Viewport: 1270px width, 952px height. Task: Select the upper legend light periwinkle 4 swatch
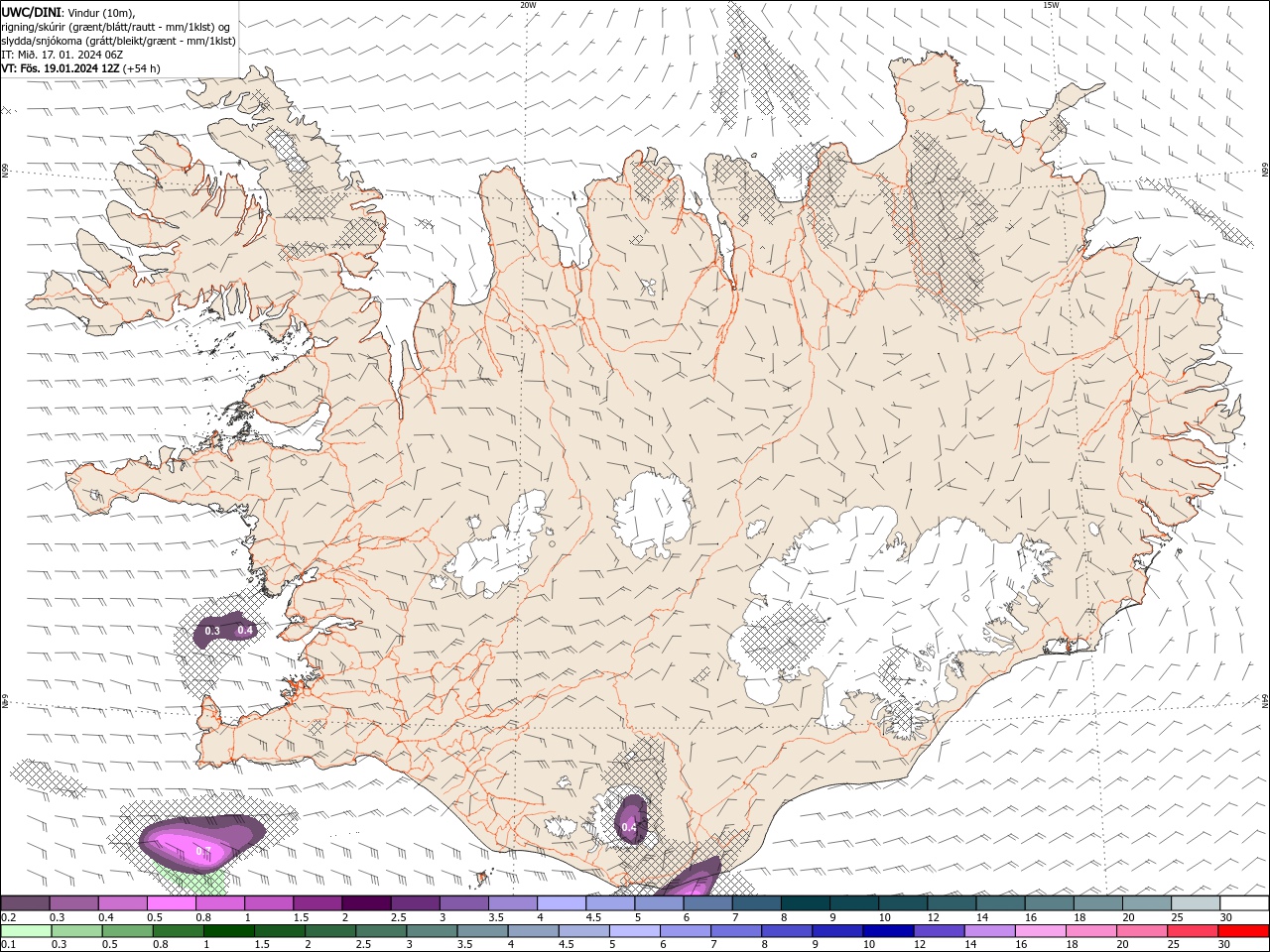coord(561,902)
